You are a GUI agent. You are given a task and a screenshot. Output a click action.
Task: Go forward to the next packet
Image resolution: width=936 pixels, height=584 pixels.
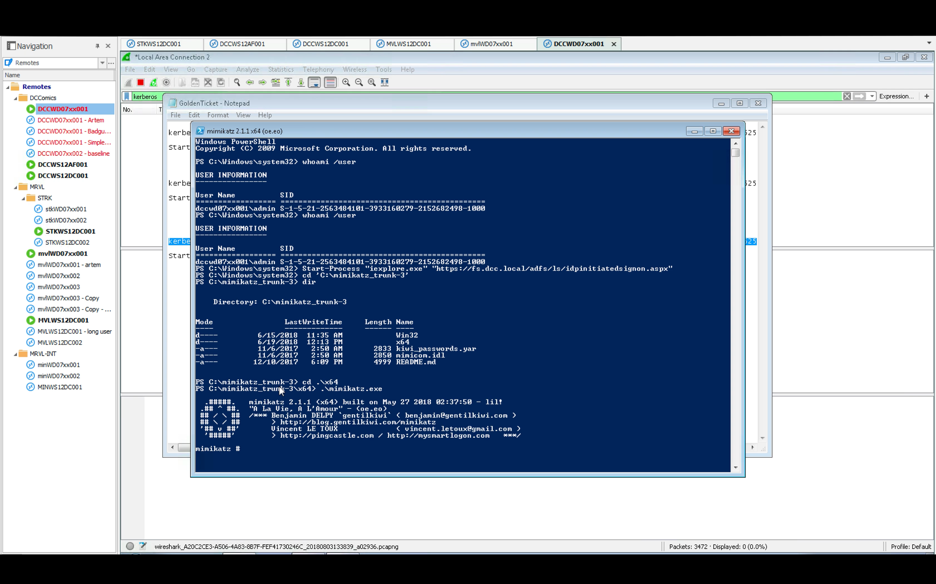click(x=263, y=82)
